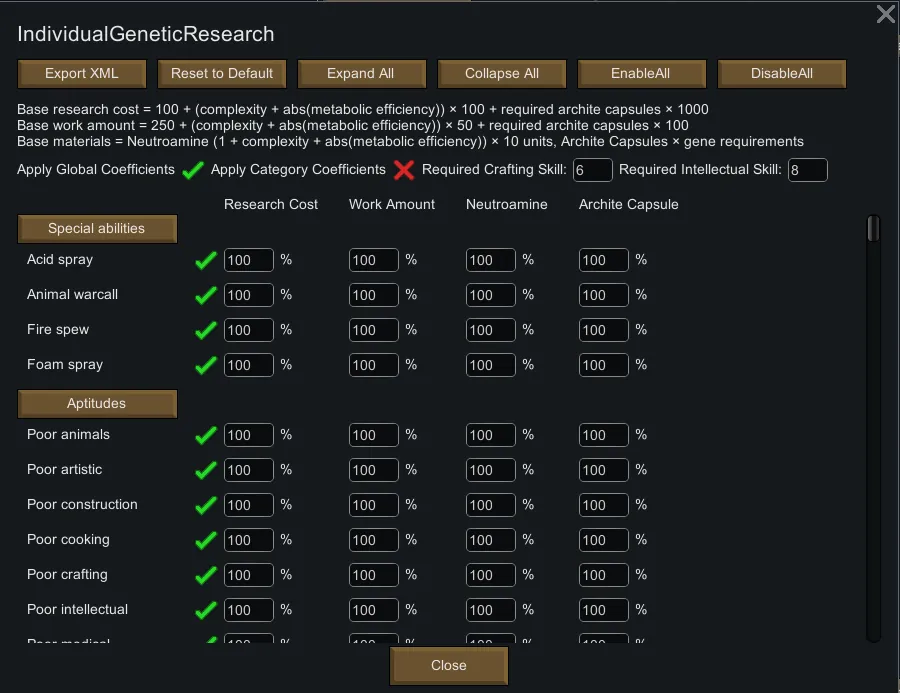
Task: Toggle the Acid spray green checkmark
Action: (x=206, y=260)
